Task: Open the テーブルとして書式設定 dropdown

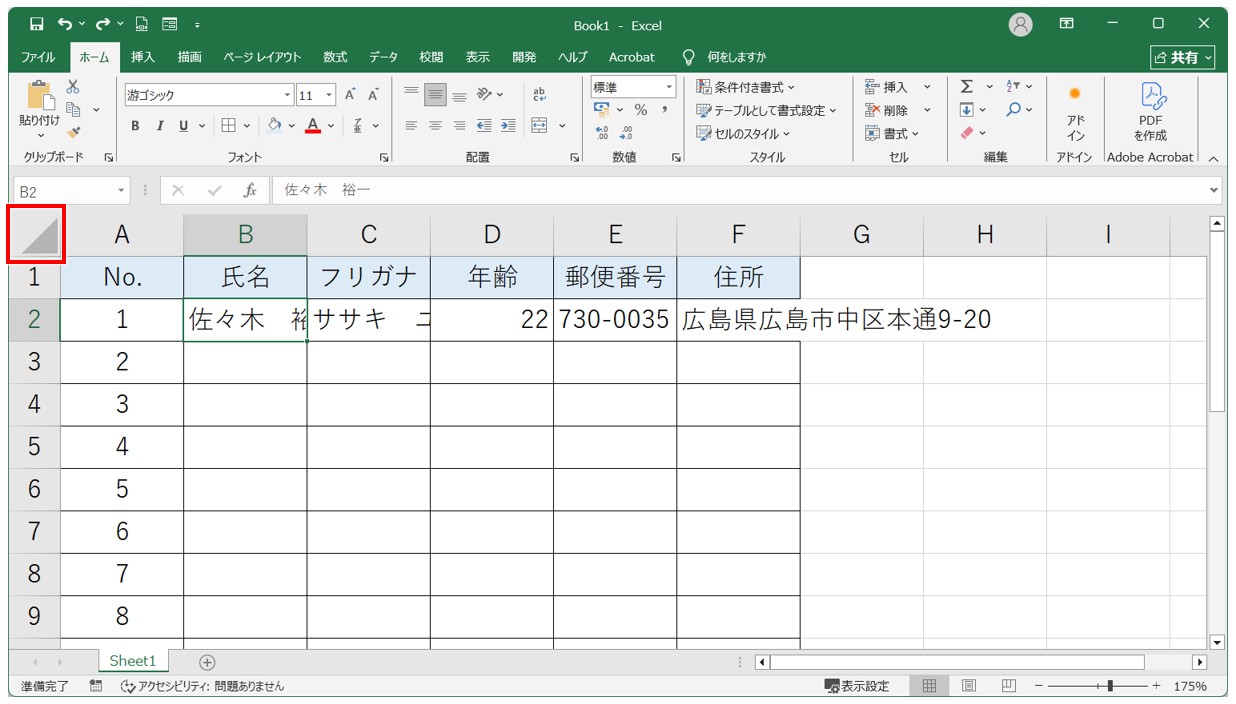Action: (767, 110)
